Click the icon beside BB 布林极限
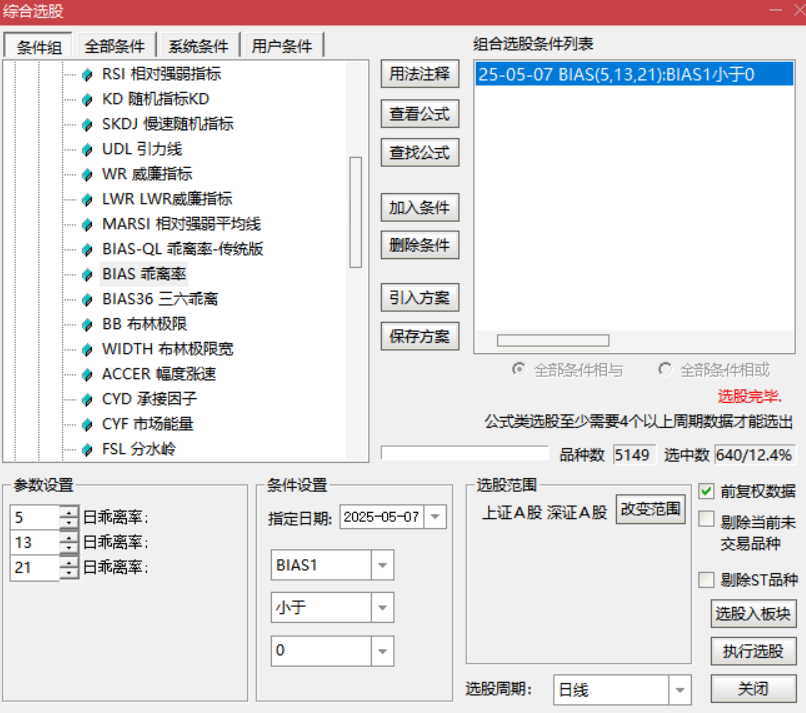This screenshot has width=806, height=713. click(x=87, y=324)
